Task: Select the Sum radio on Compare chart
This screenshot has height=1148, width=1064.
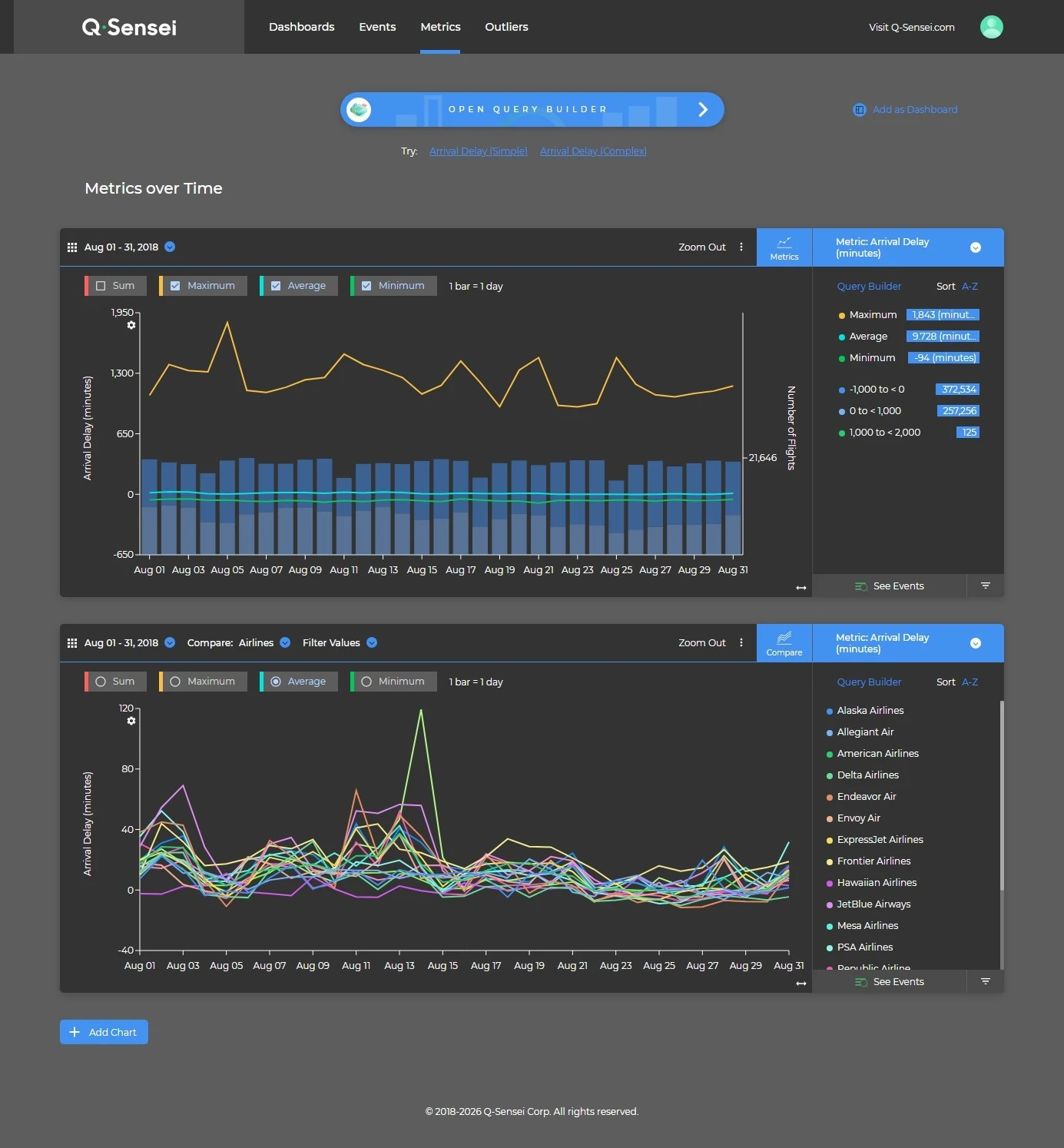Action: [101, 682]
